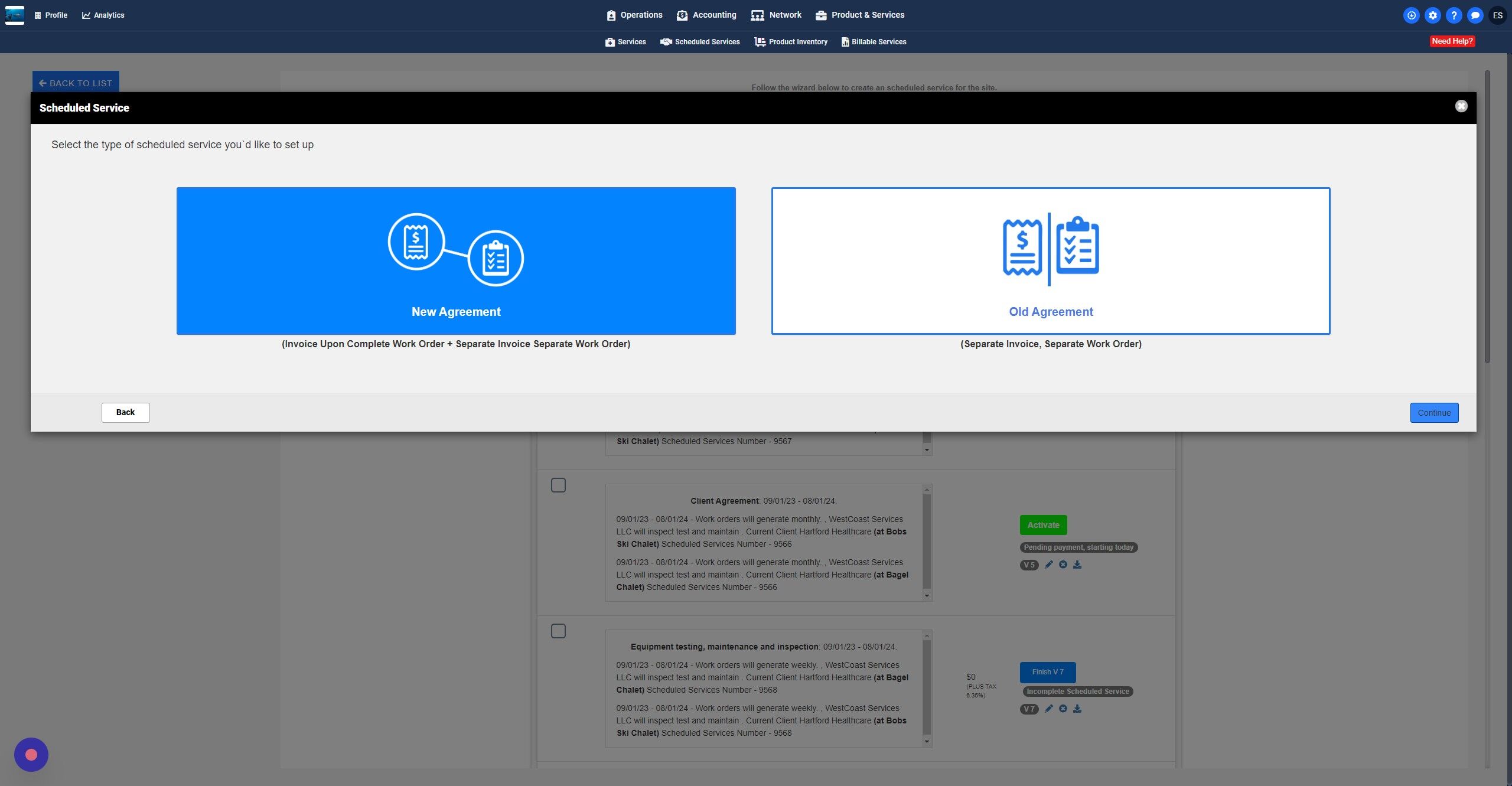Open the chat messages icon
The width and height of the screenshot is (1512, 786).
(1475, 15)
